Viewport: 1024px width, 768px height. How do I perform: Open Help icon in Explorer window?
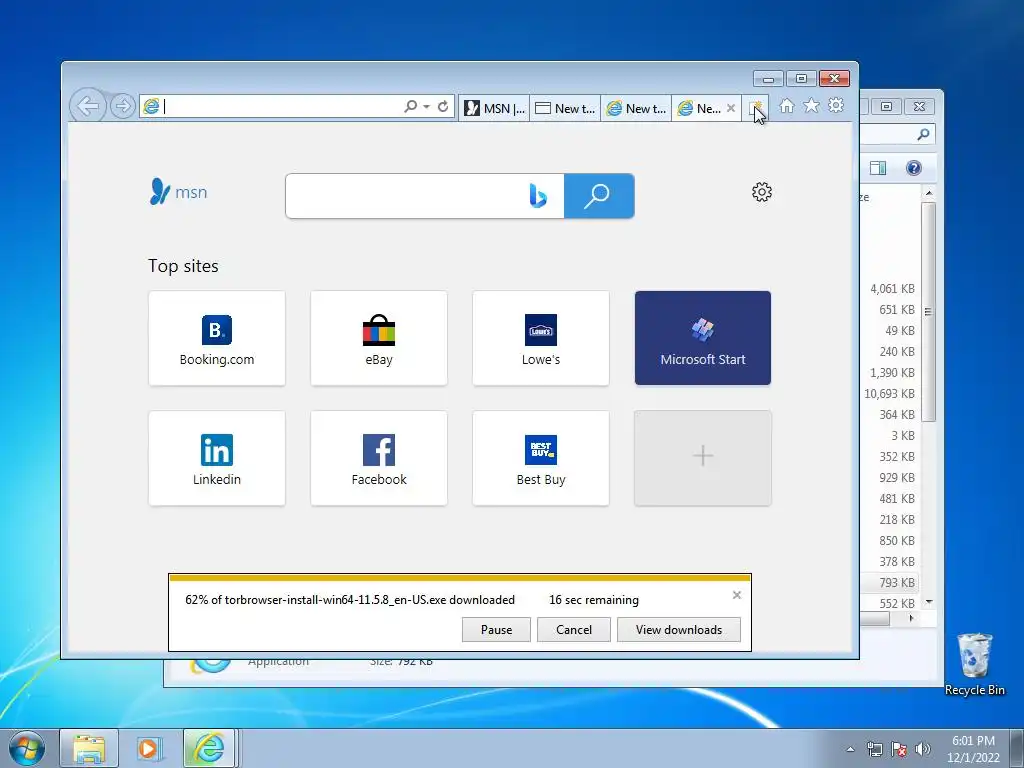pyautogui.click(x=914, y=168)
